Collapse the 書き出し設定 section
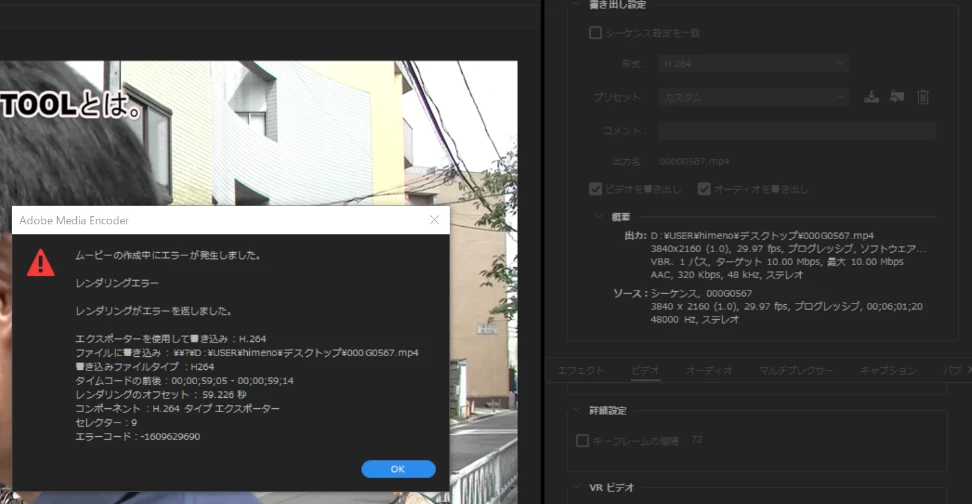This screenshot has height=504, width=972. coord(576,4)
